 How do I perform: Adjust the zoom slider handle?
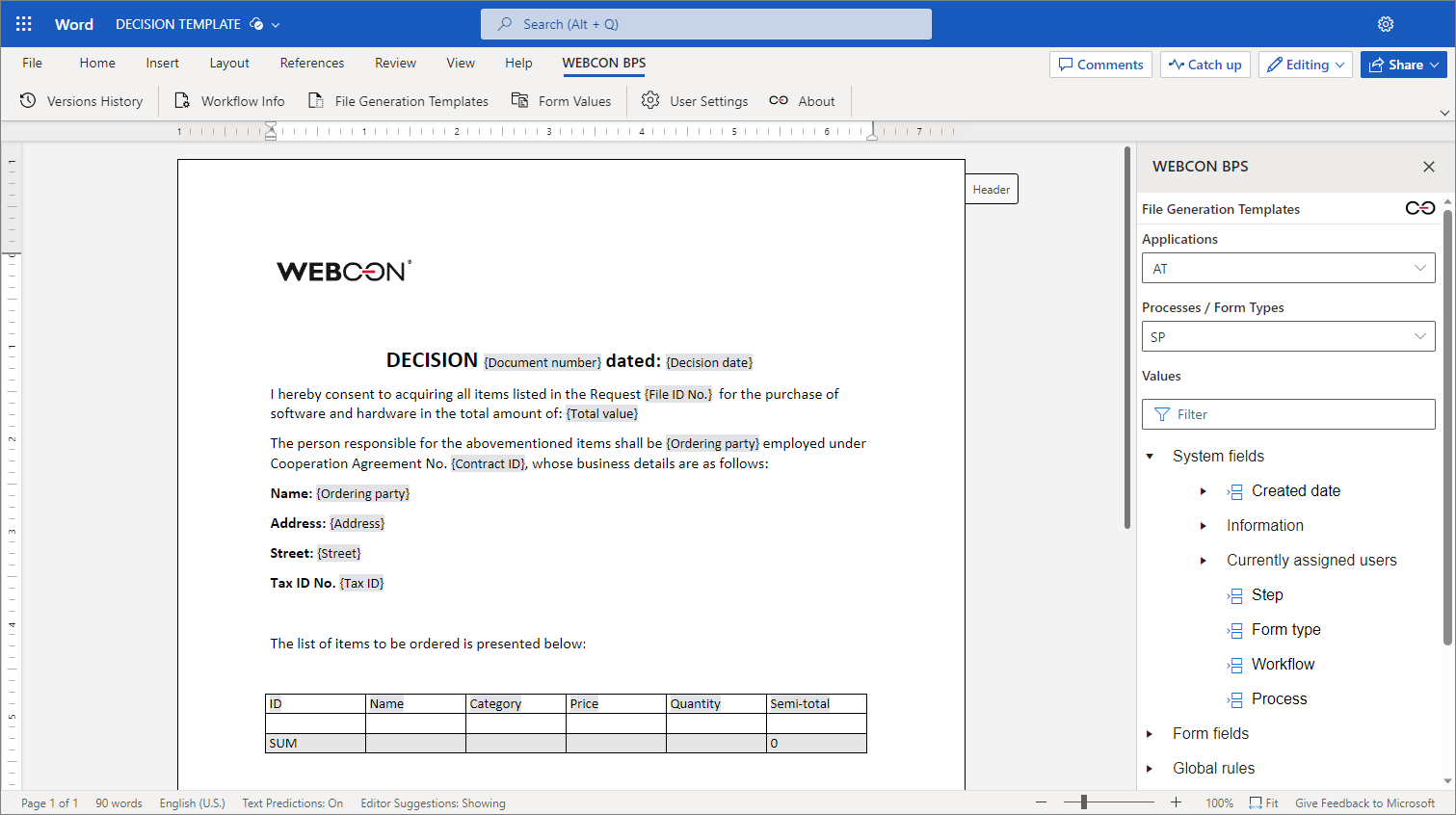1084,802
